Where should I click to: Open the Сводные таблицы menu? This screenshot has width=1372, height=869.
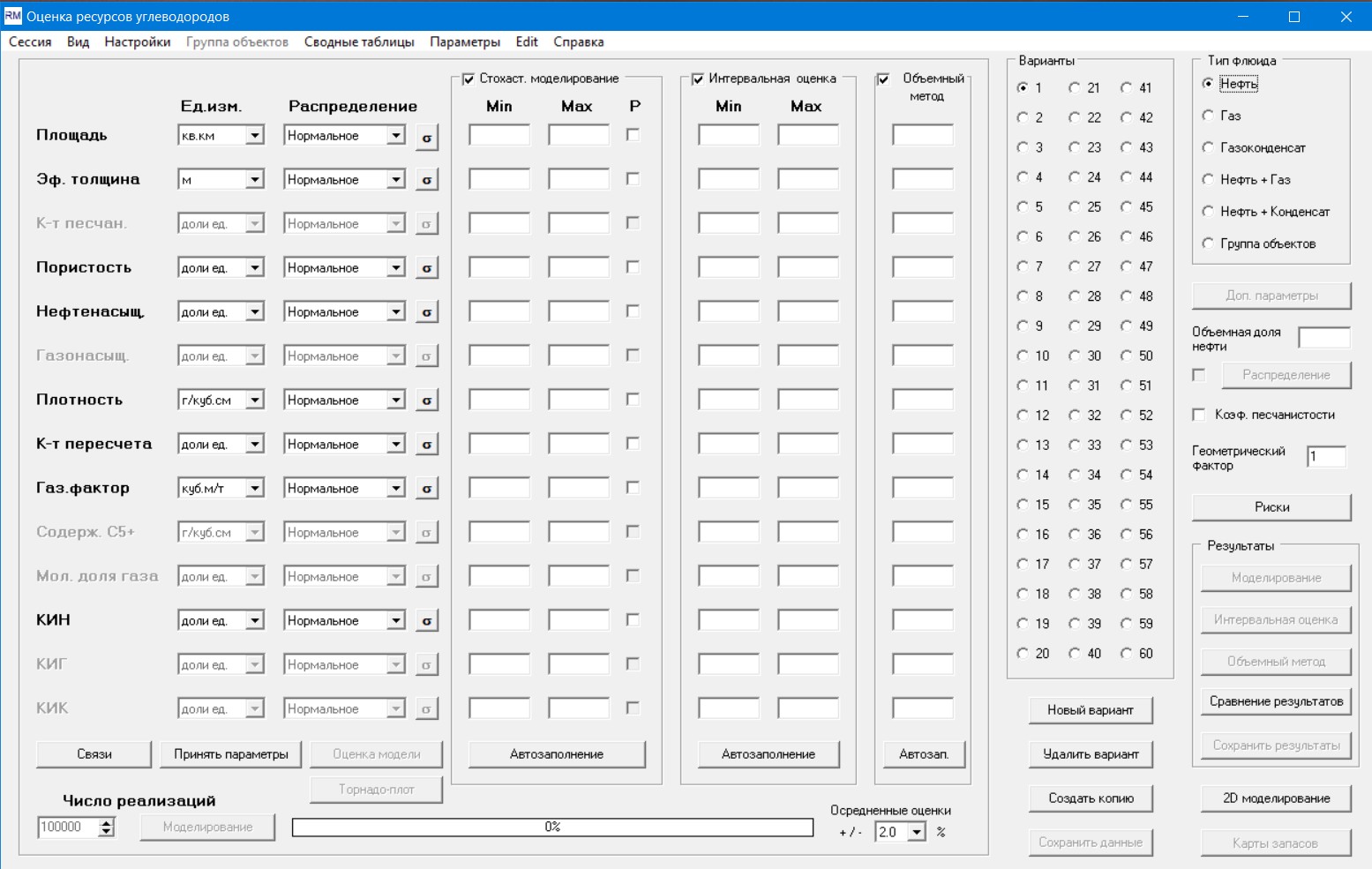(359, 42)
